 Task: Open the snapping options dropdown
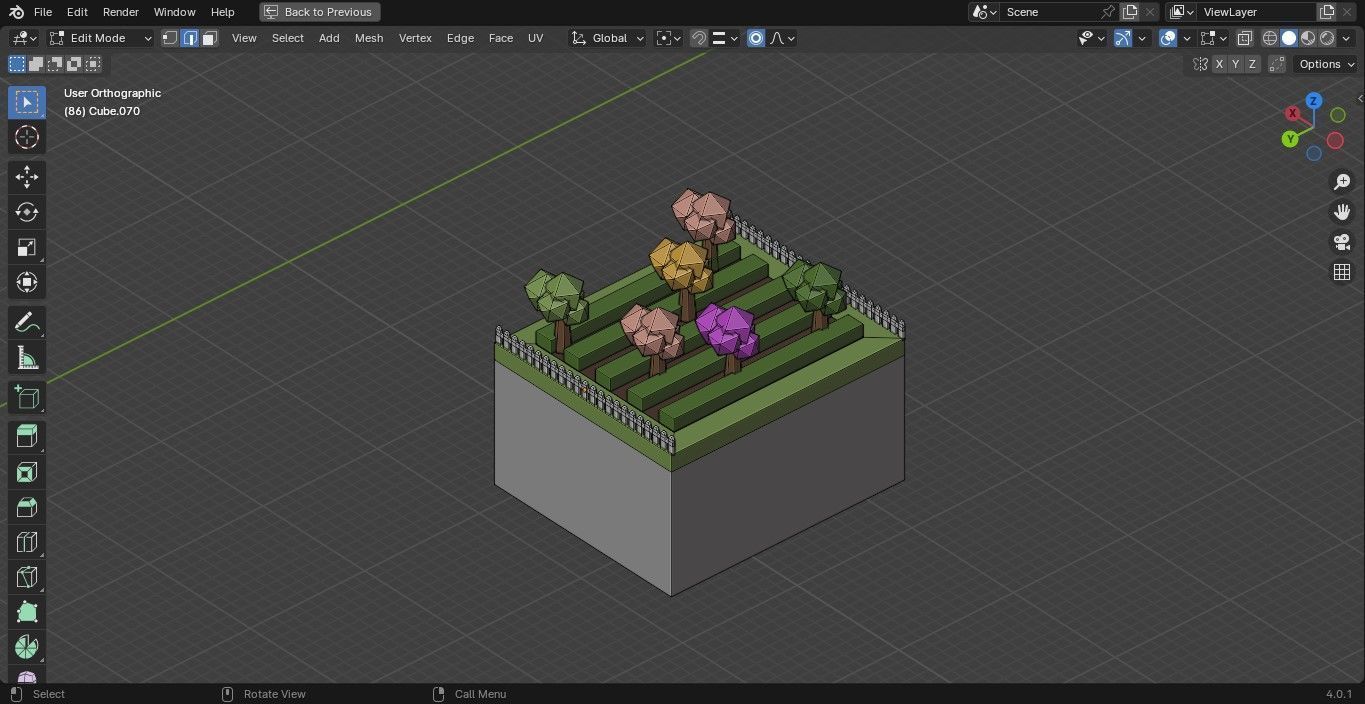tap(725, 38)
